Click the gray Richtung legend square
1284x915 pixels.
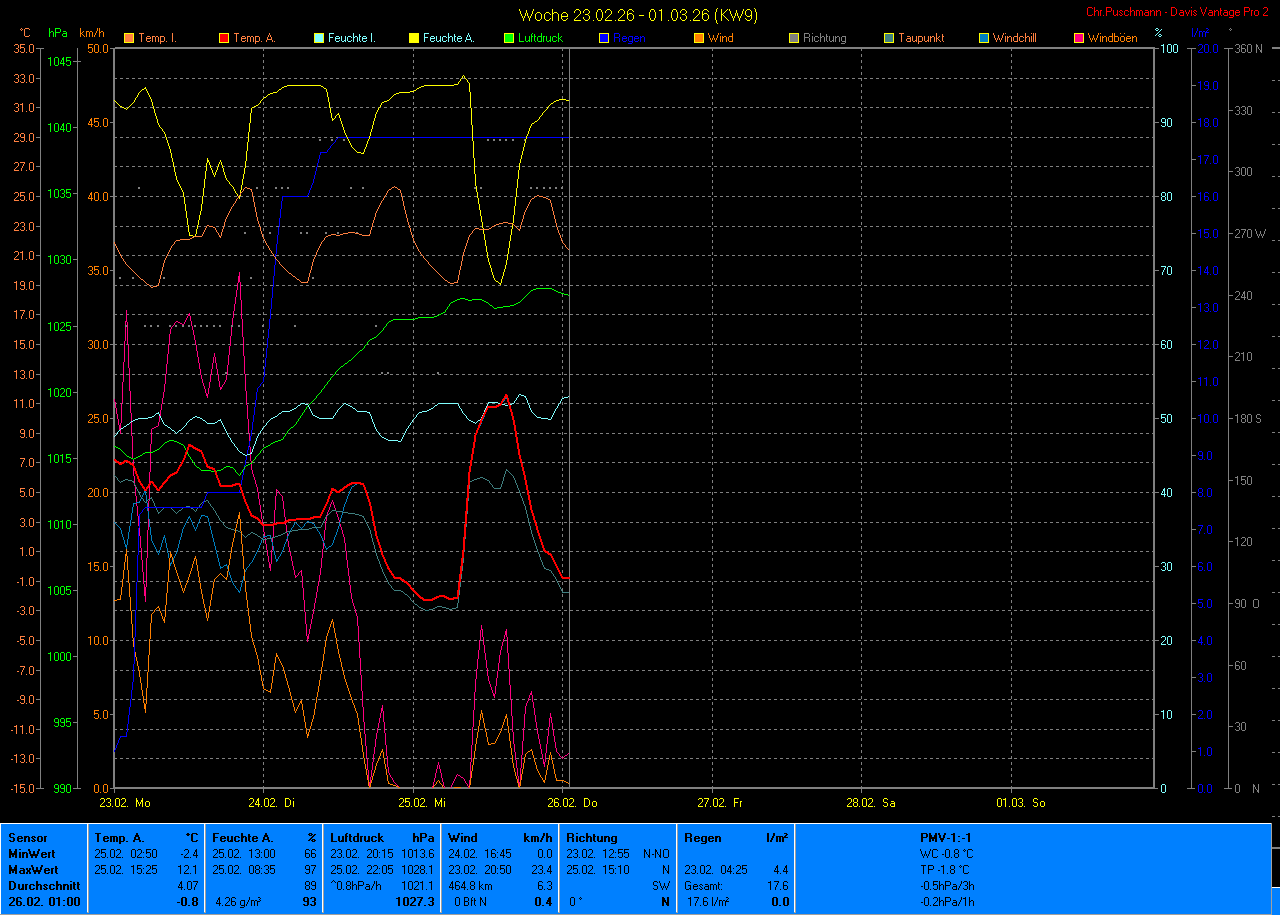pos(794,39)
